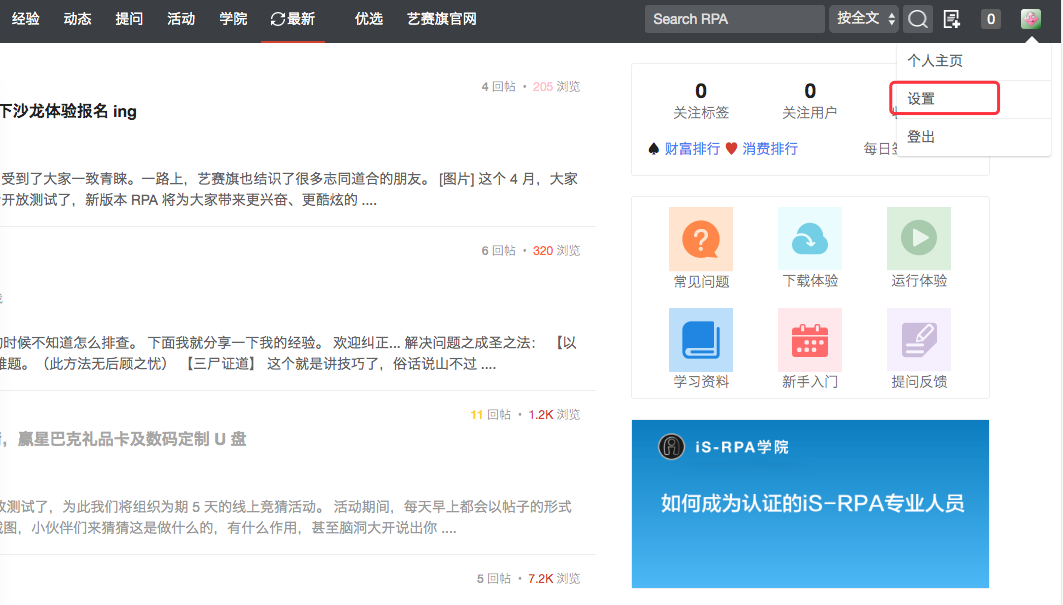Click the search magnifier icon

click(917, 18)
